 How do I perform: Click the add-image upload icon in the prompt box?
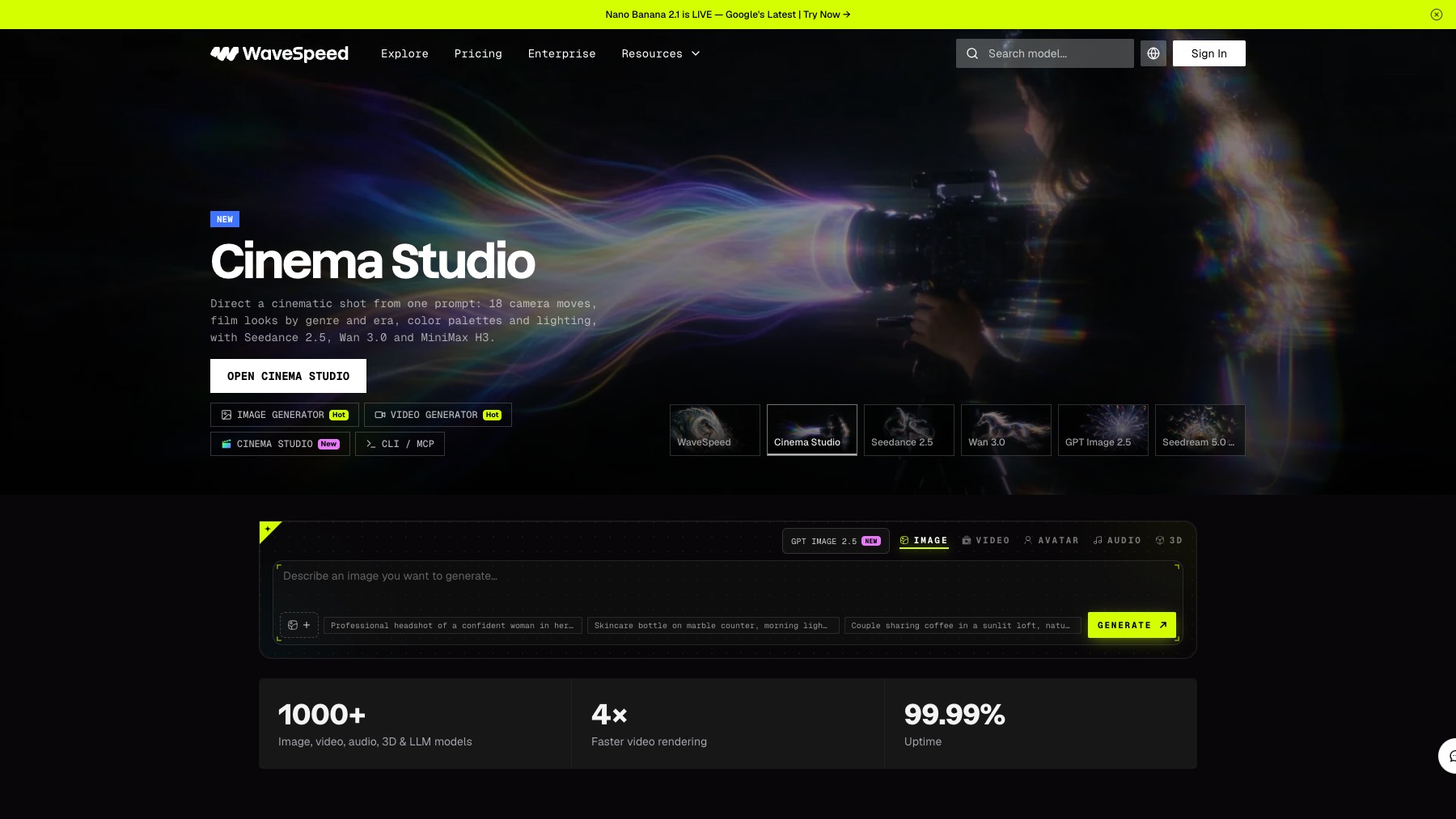[299, 625]
